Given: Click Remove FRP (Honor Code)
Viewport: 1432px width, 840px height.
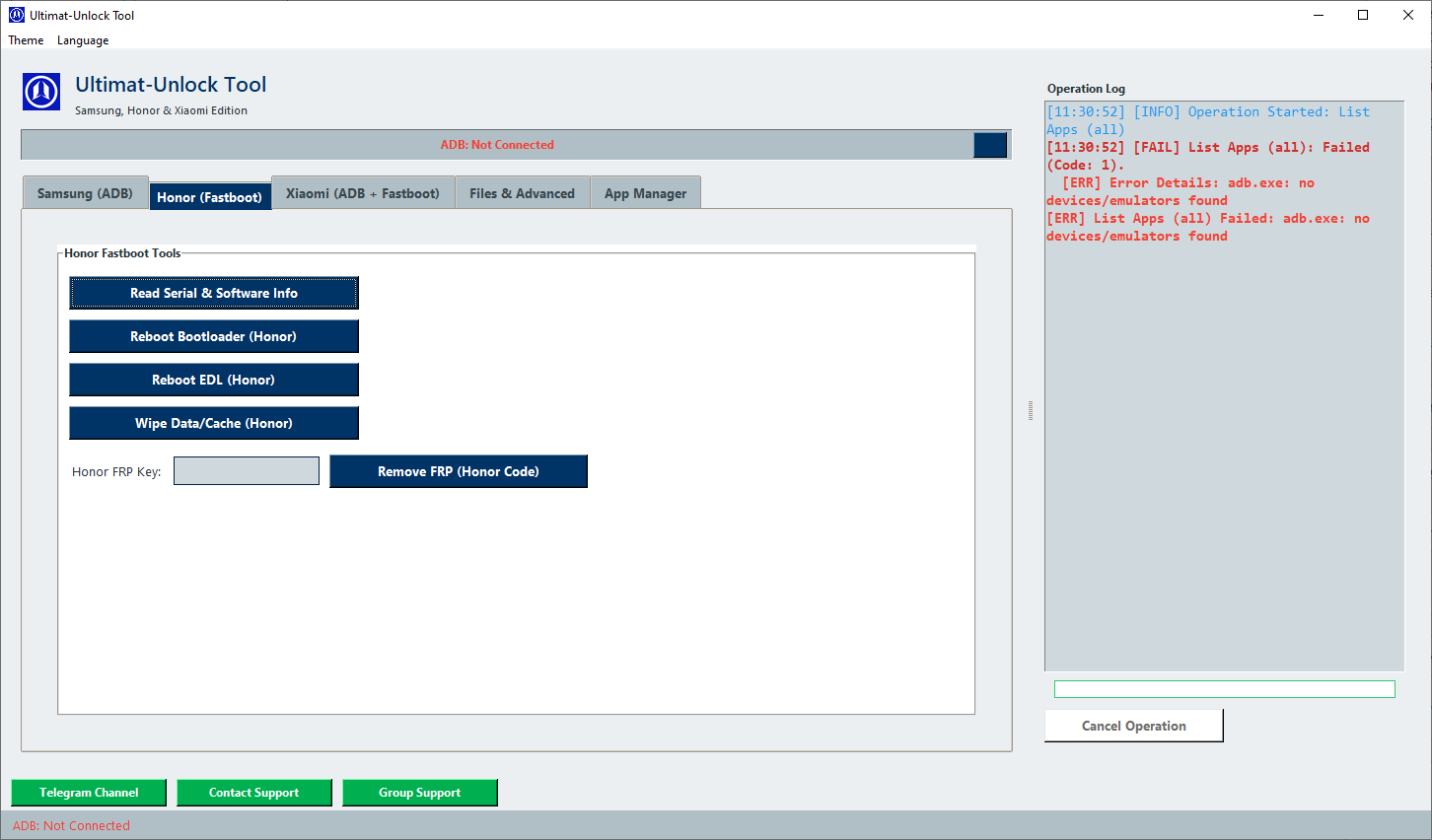Looking at the screenshot, I should 458,471.
